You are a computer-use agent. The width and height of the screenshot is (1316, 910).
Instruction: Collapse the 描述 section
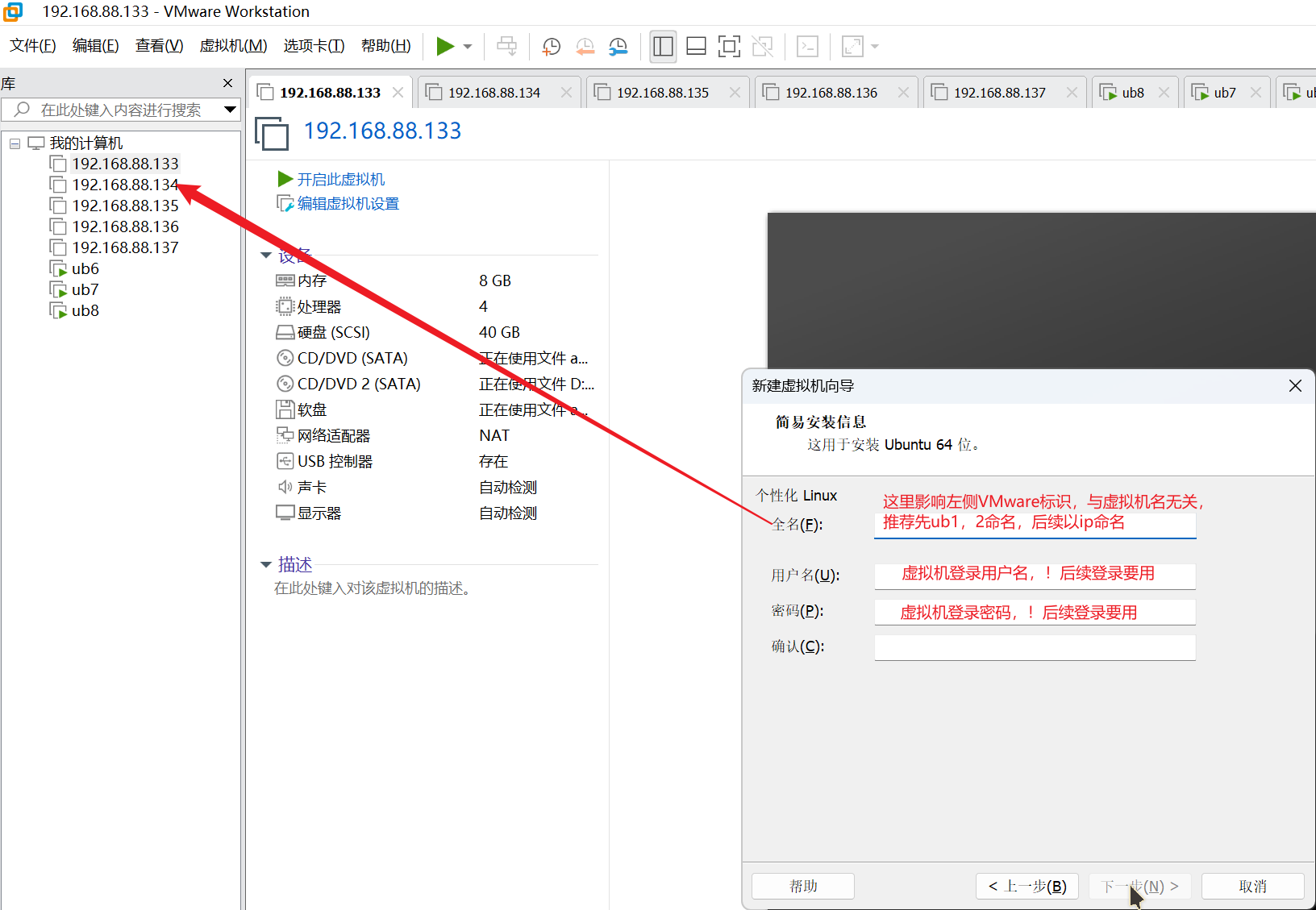[x=266, y=565]
